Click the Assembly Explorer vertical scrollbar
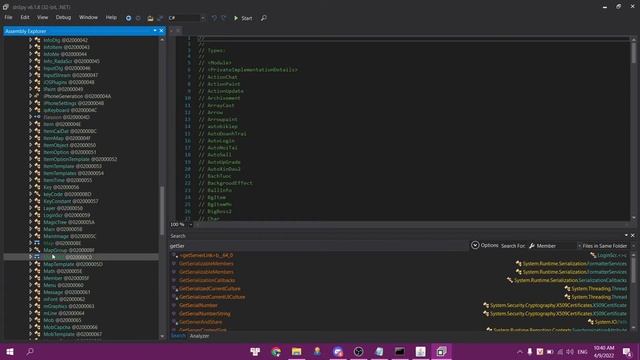 coord(162,210)
